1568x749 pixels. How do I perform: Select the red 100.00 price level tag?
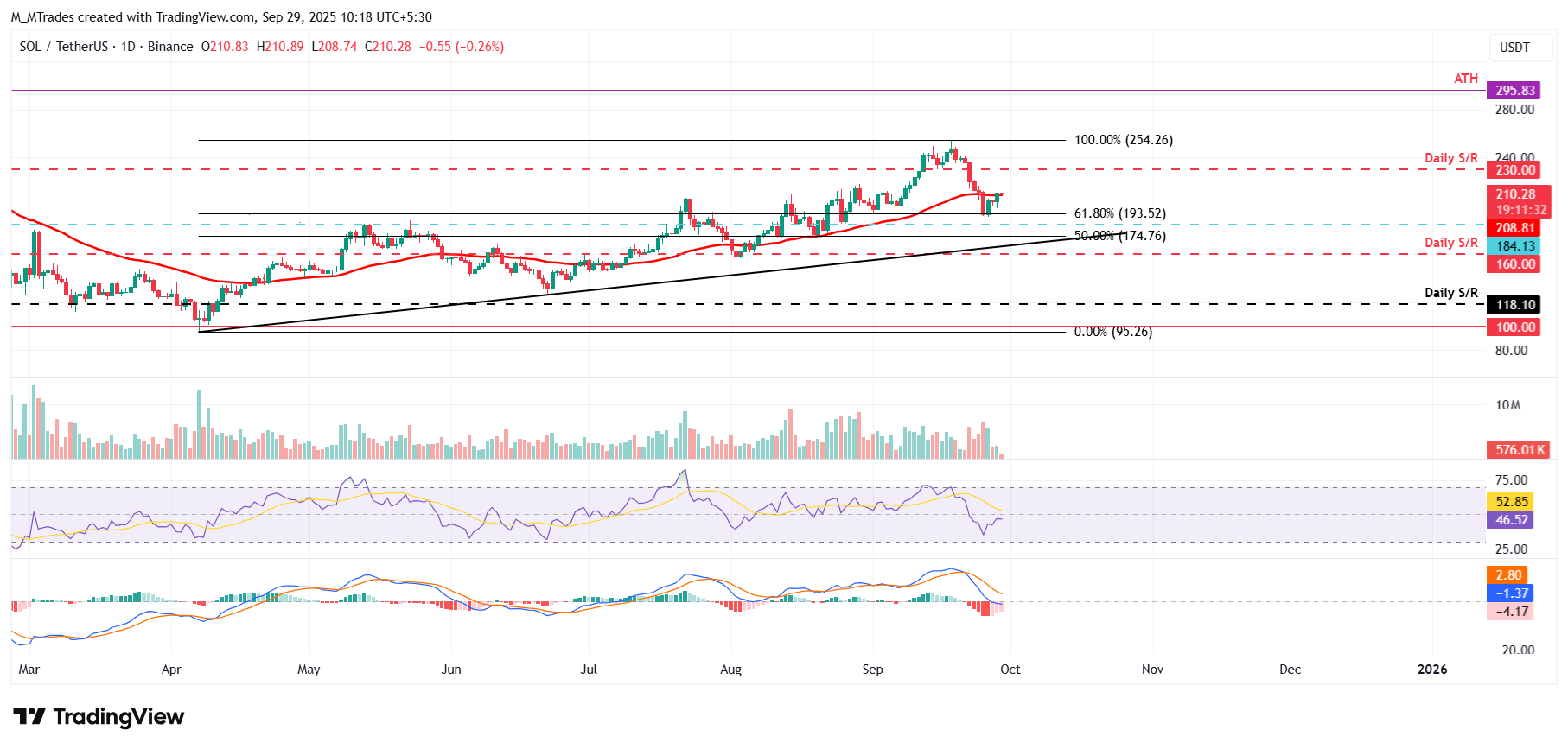[1515, 327]
